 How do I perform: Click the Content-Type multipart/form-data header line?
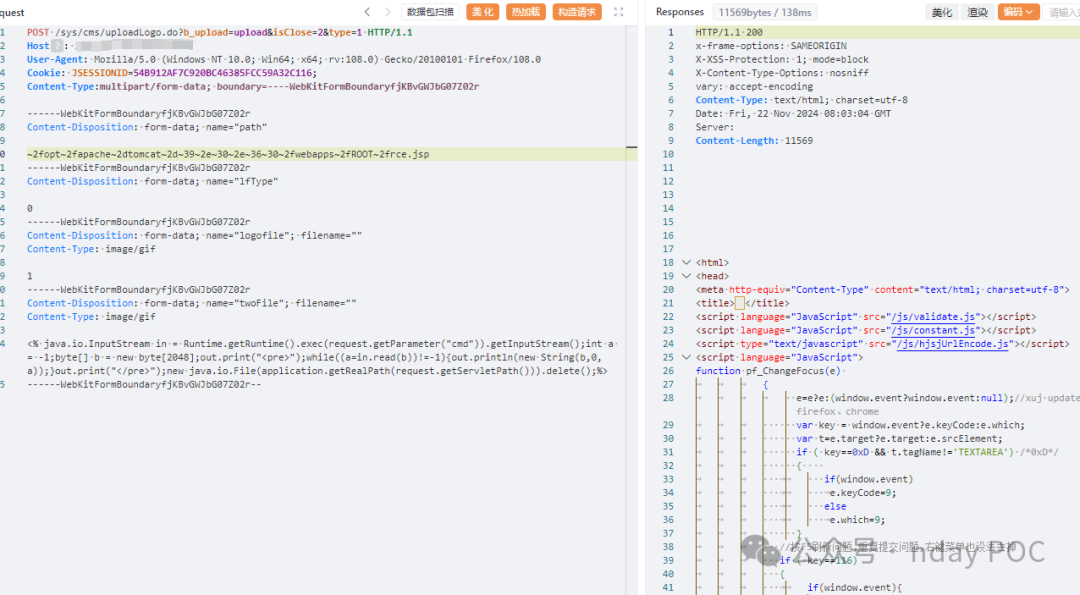pyautogui.click(x=253, y=87)
